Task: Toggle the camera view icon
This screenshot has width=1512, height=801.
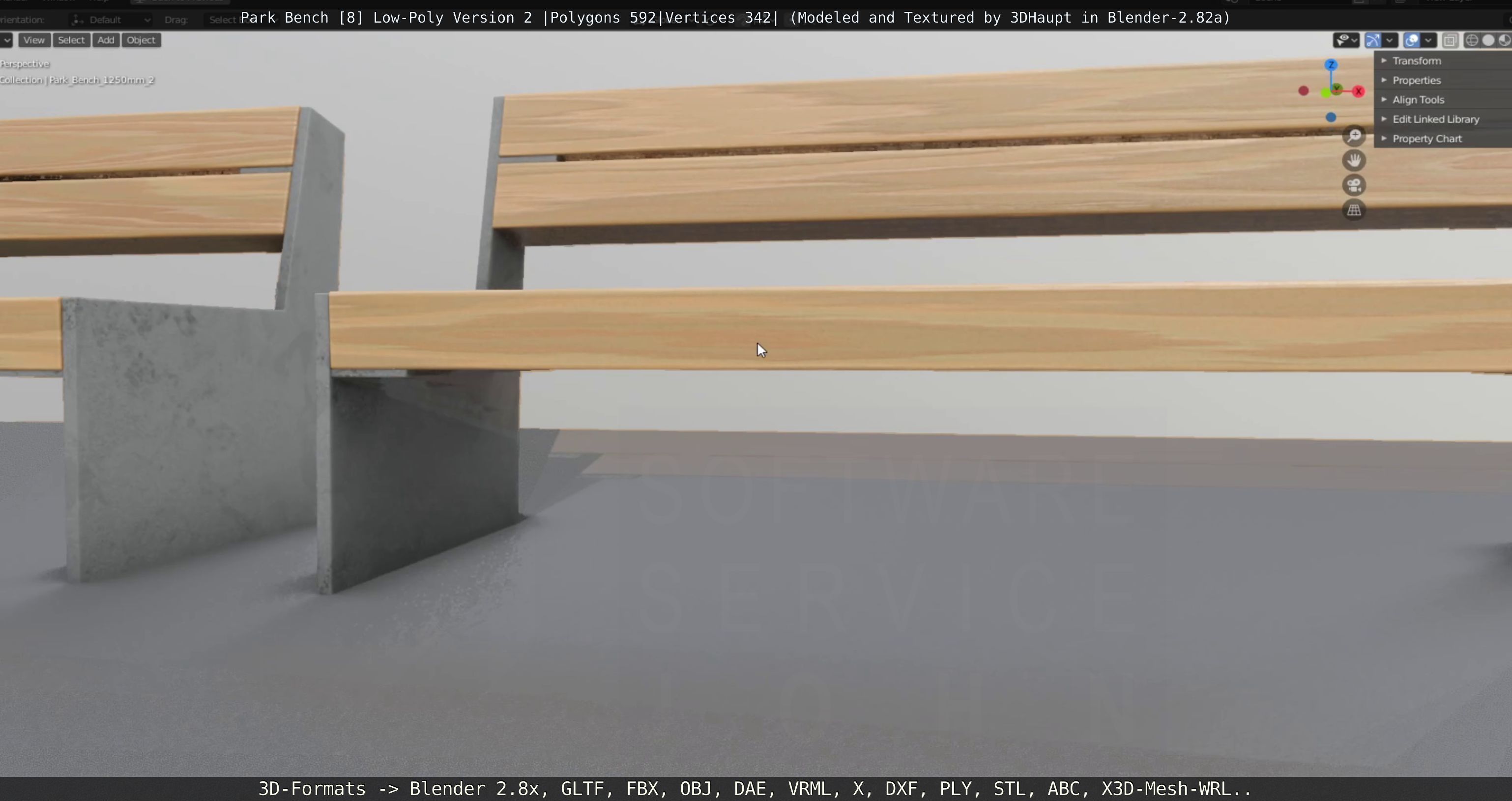Action: (x=1354, y=185)
